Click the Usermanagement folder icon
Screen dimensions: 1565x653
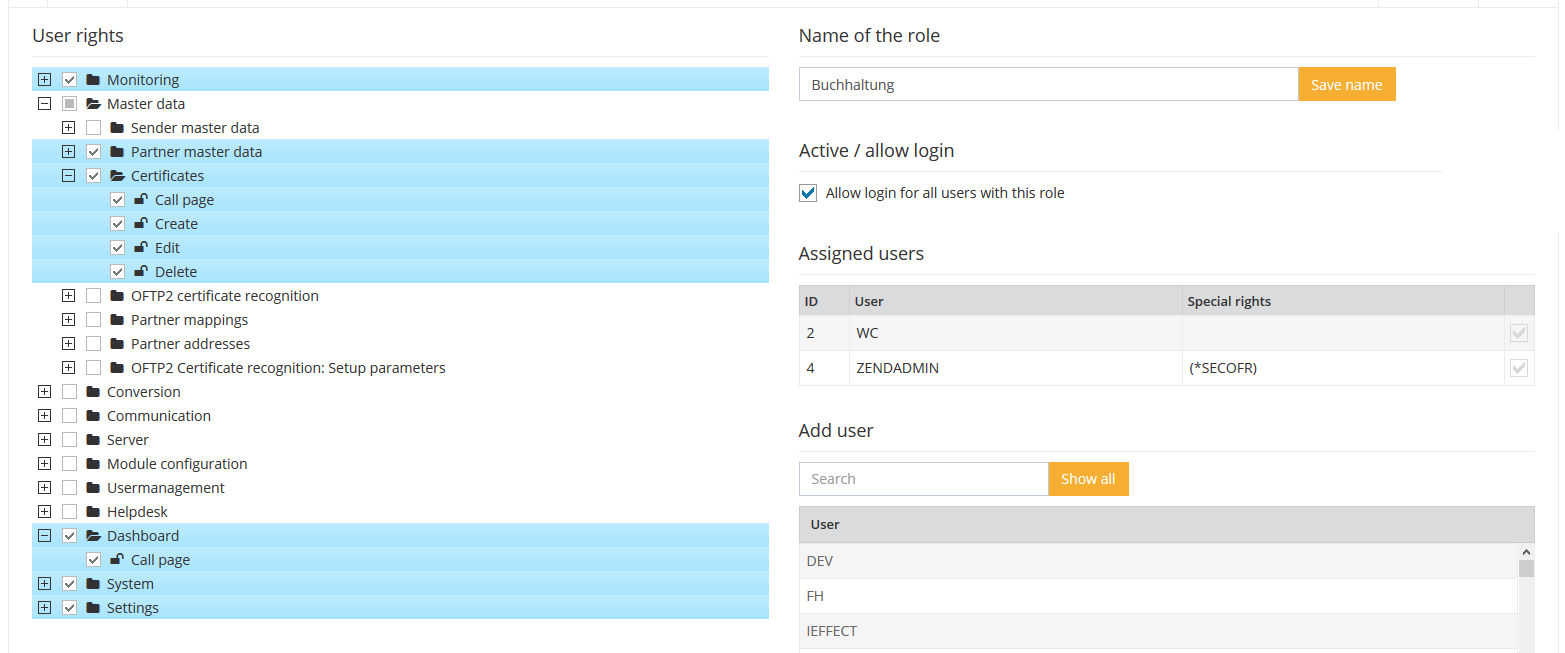93,488
